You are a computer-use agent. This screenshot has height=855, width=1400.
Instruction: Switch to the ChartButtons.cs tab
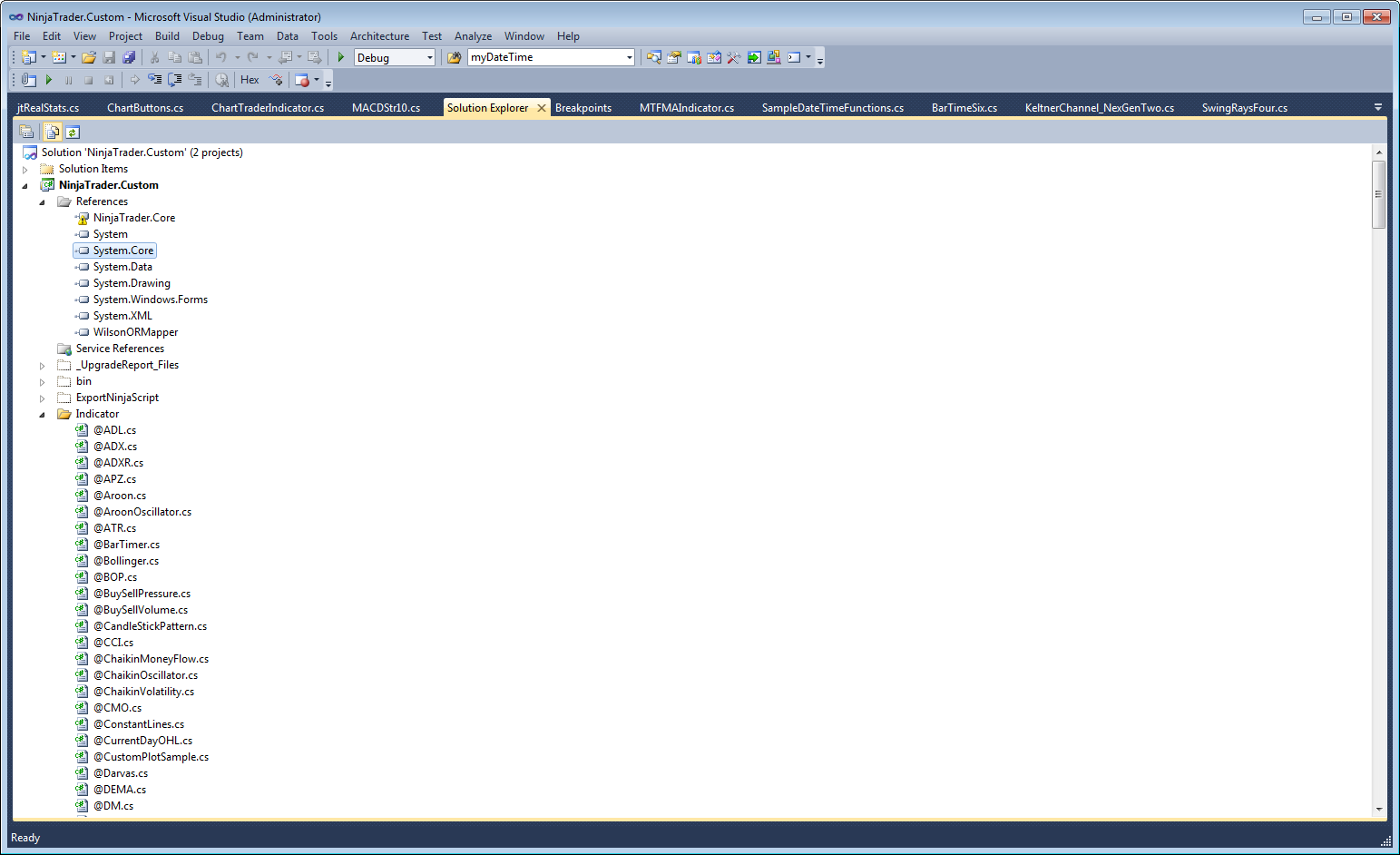145,108
